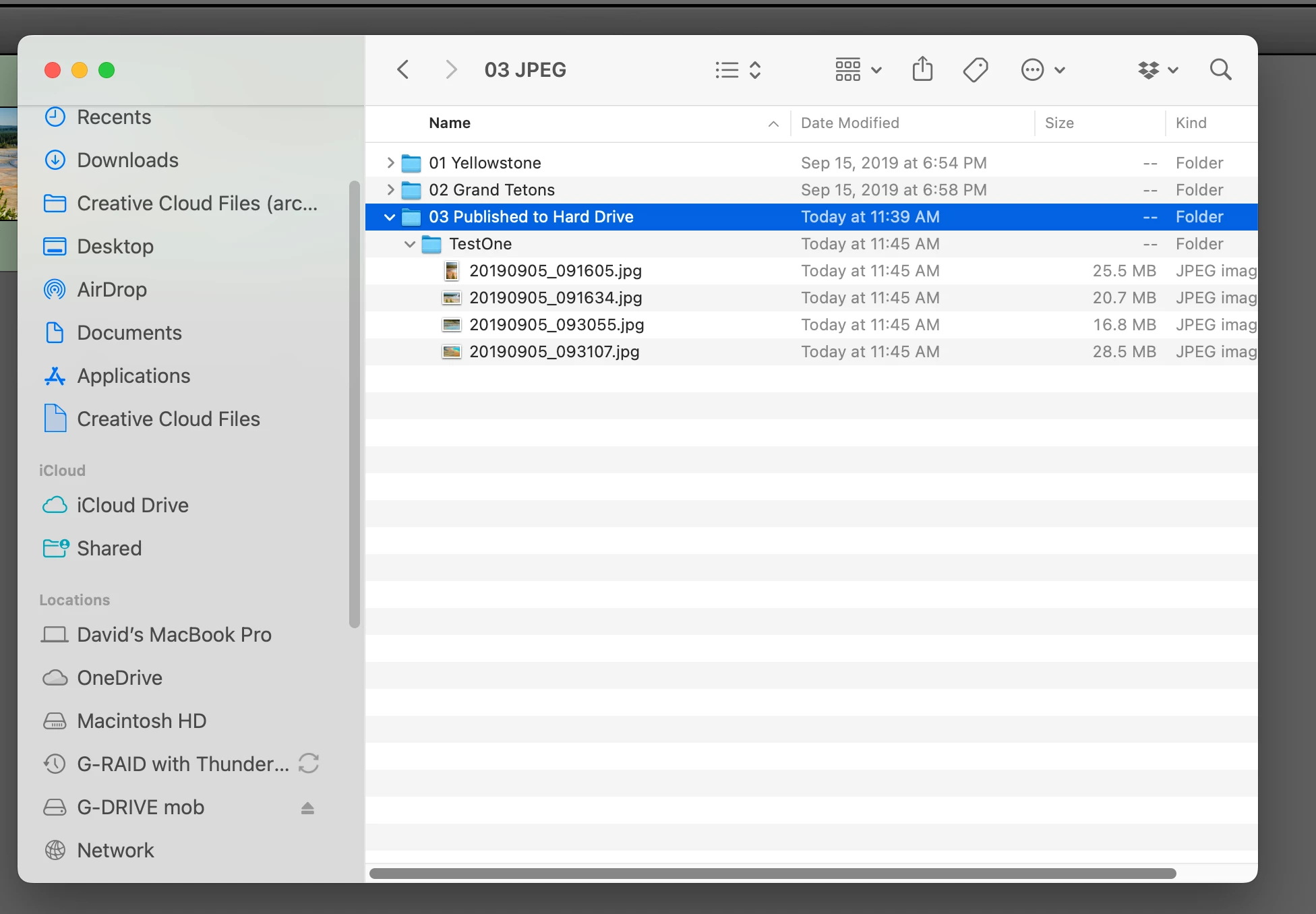The height and width of the screenshot is (914, 1316).
Task: Click the More actions ellipsis icon
Action: [1033, 69]
